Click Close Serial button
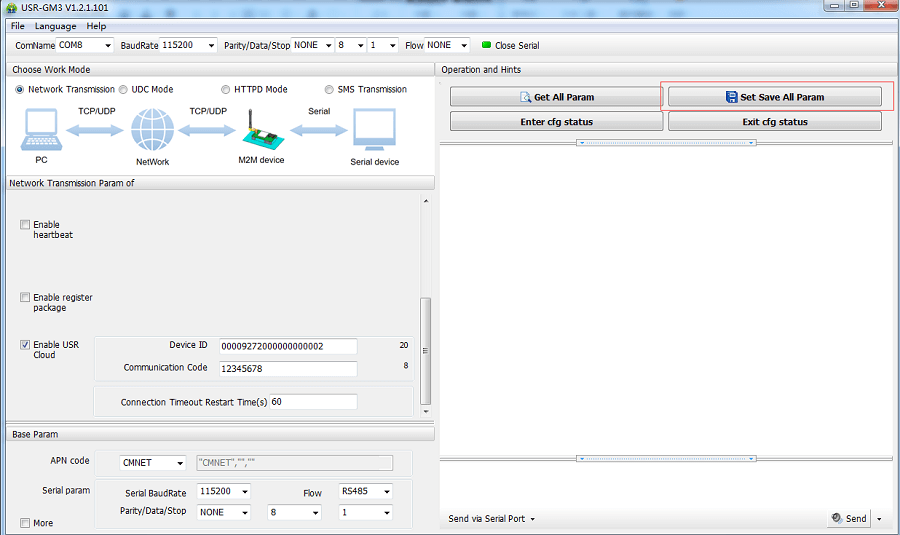 click(510, 45)
